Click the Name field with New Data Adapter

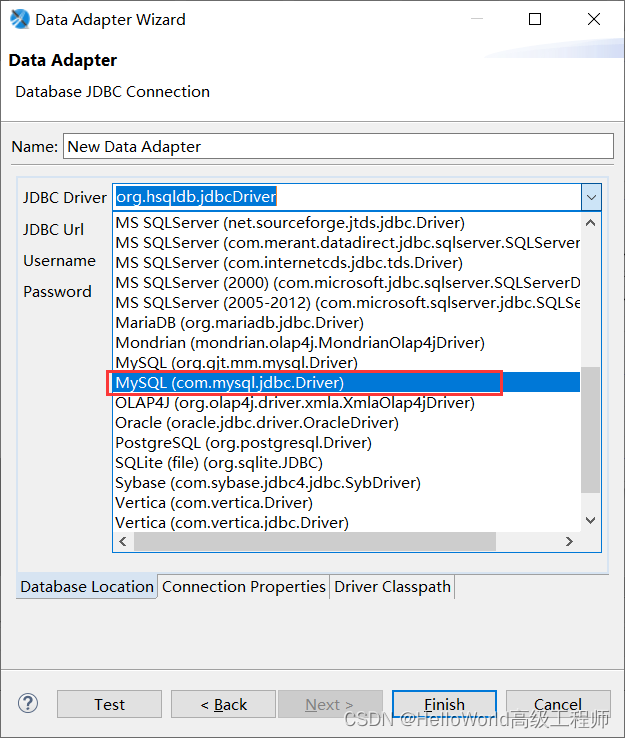coord(338,146)
